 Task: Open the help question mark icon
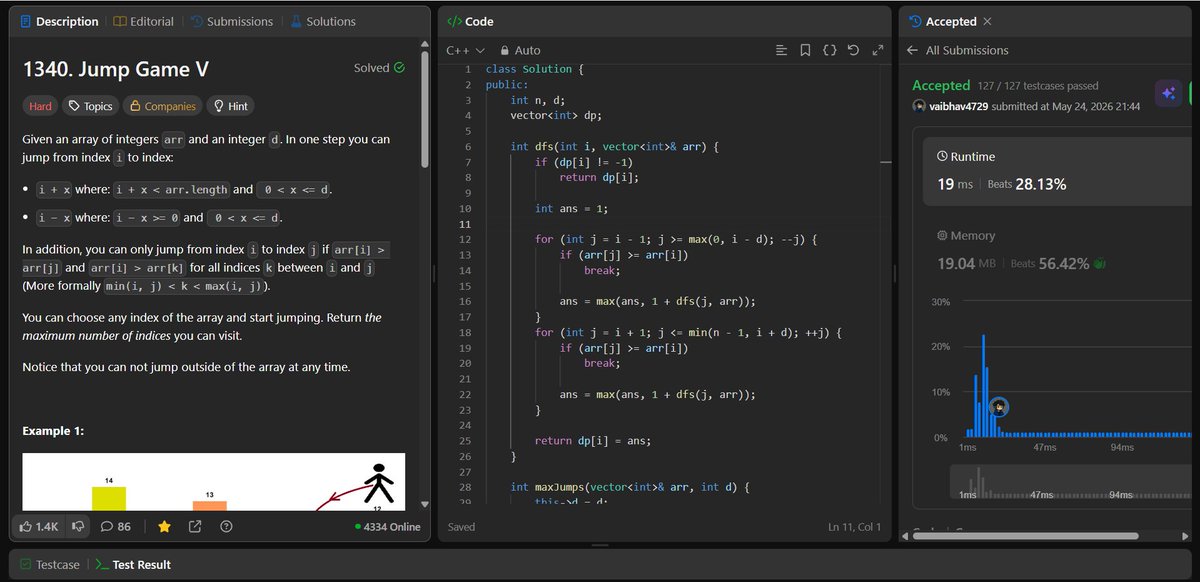(226, 526)
